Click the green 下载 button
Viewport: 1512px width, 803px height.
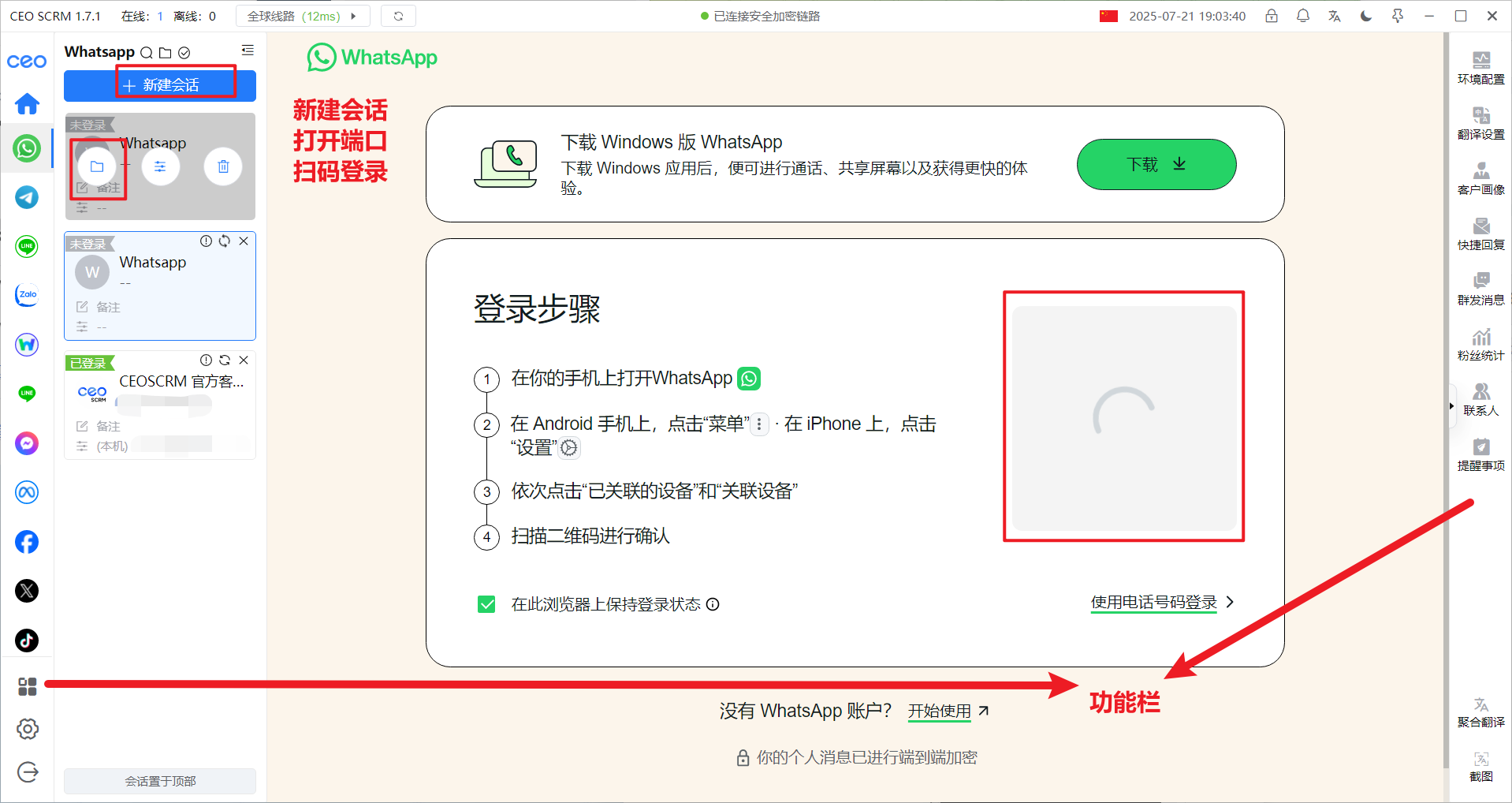[x=1156, y=164]
